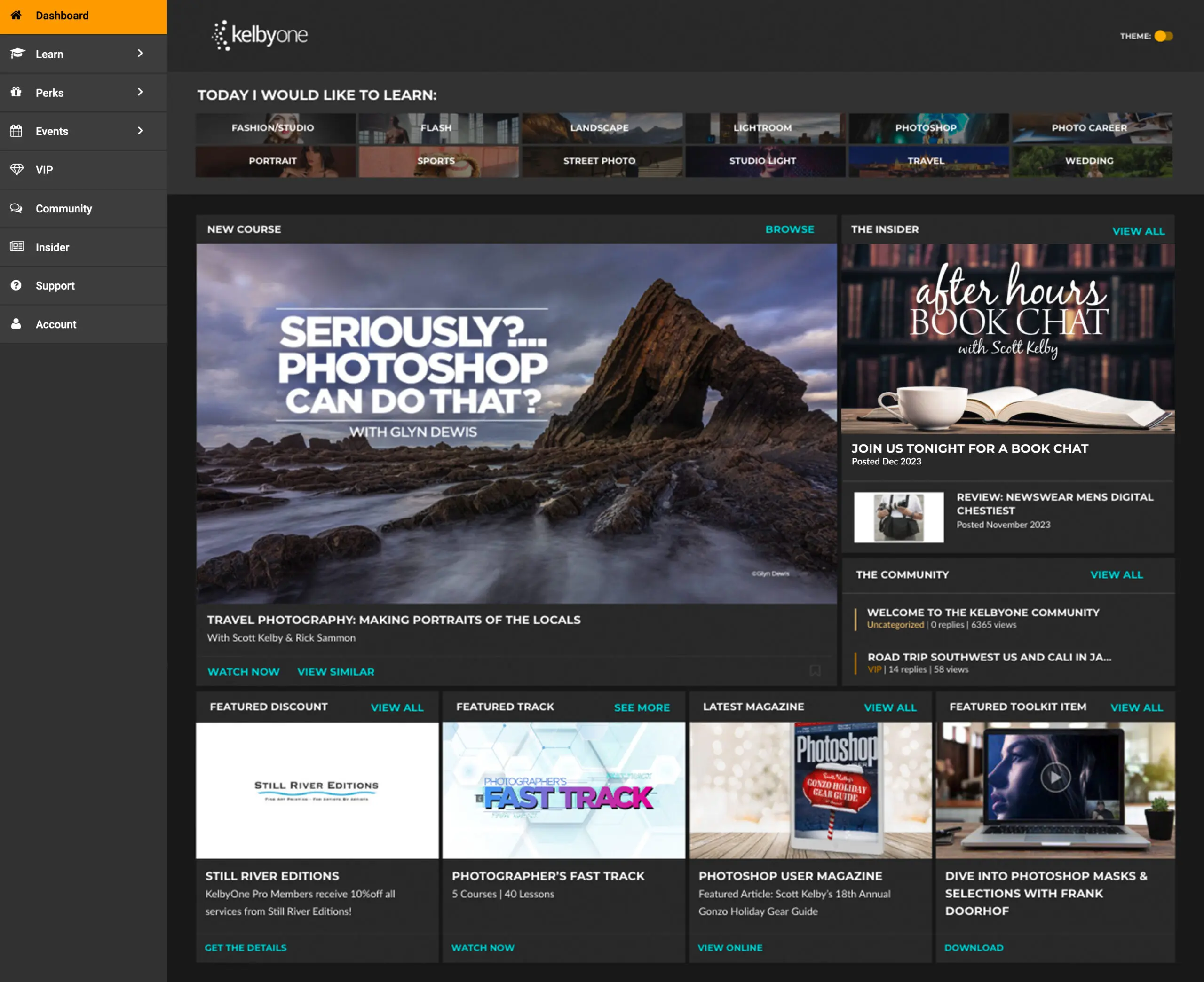Click See More in Featured Track

point(642,707)
